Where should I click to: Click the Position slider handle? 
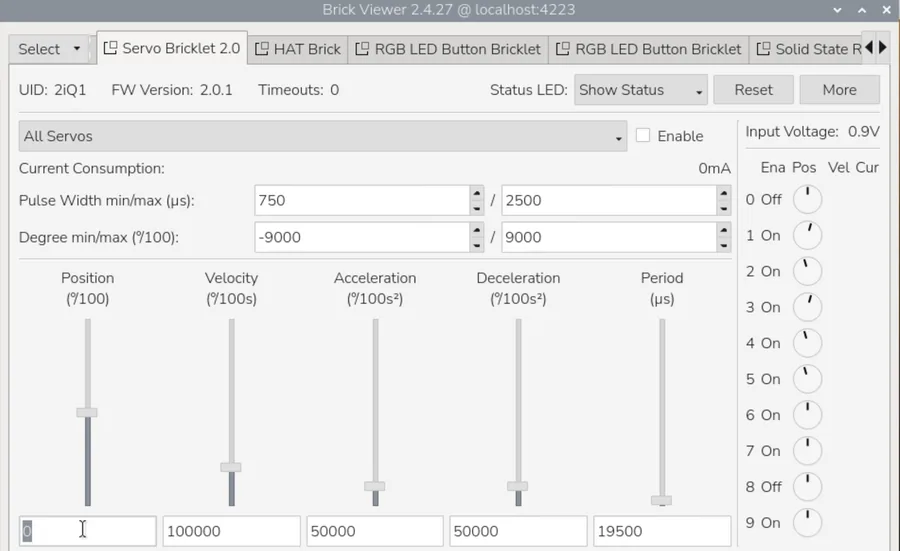pyautogui.click(x=87, y=412)
